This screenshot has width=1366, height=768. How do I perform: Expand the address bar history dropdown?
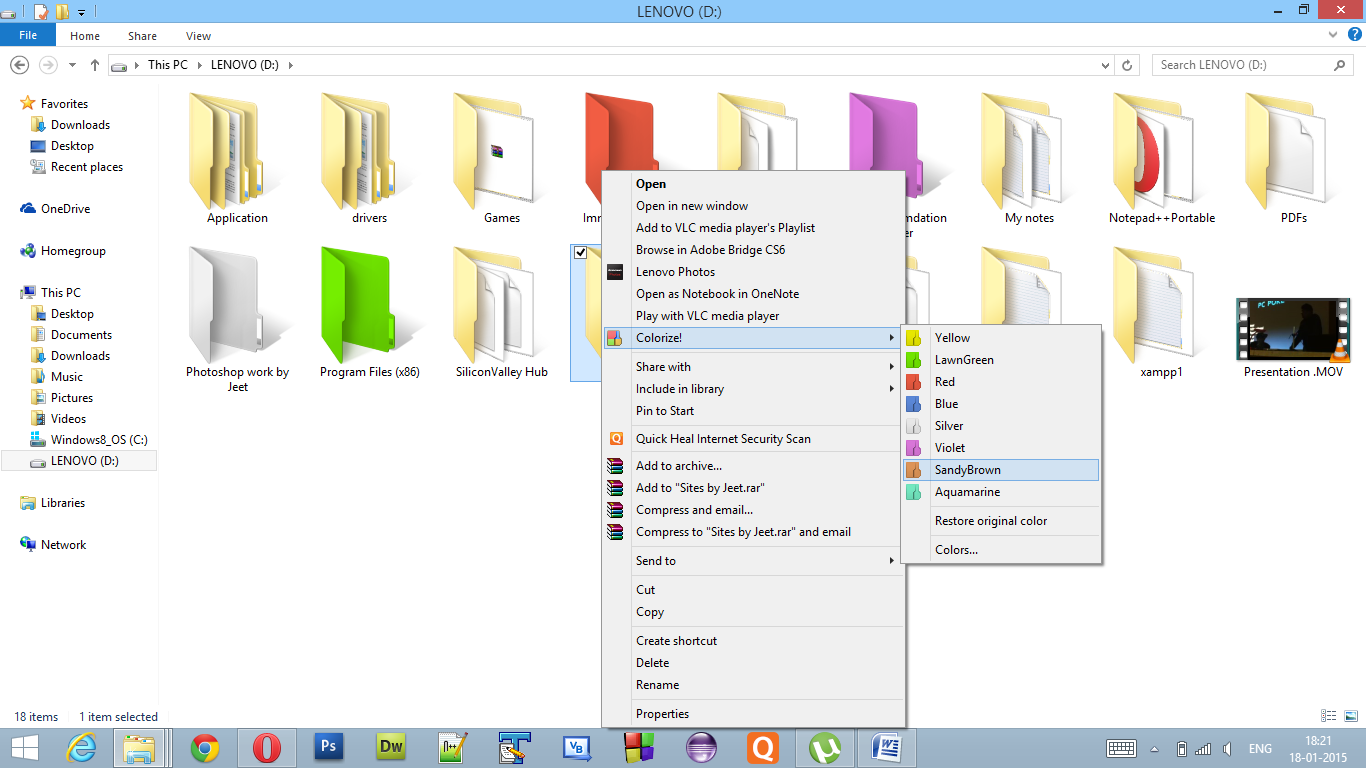(x=1106, y=64)
